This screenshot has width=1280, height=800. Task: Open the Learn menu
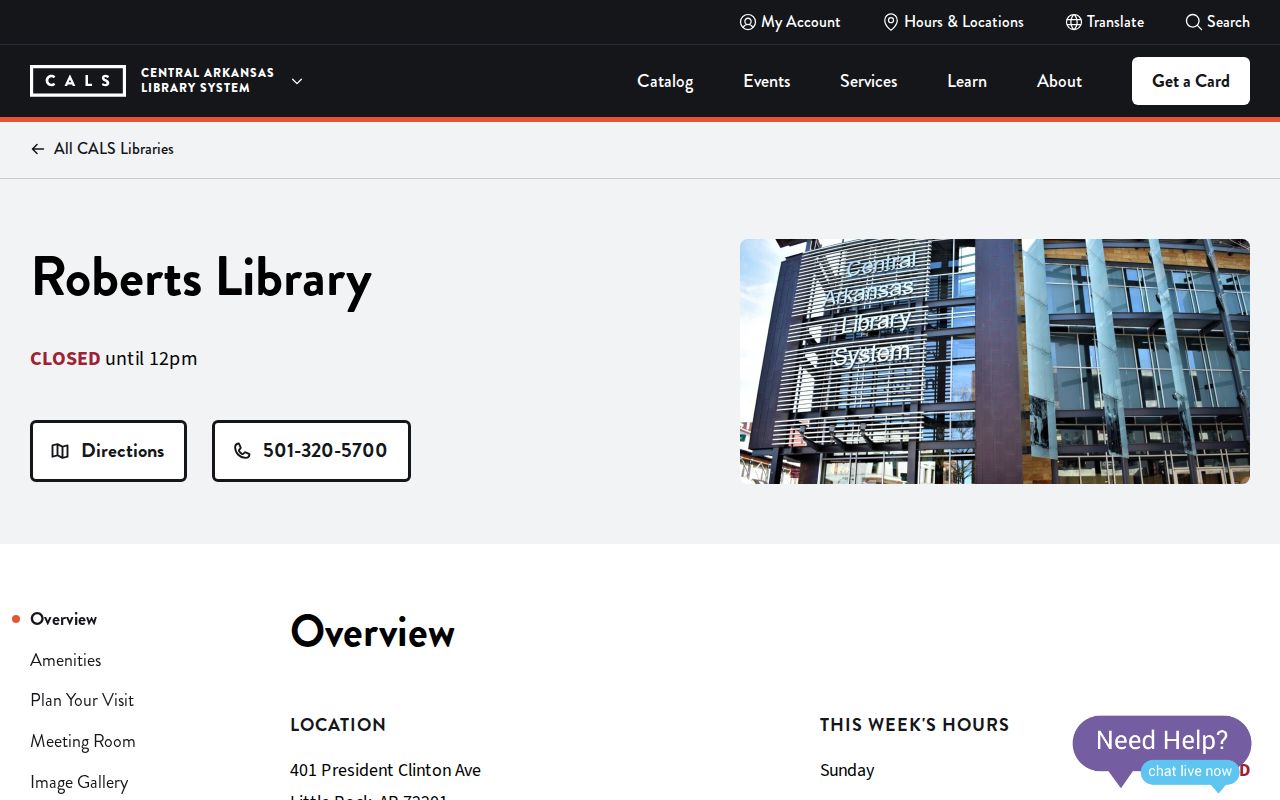click(x=967, y=81)
